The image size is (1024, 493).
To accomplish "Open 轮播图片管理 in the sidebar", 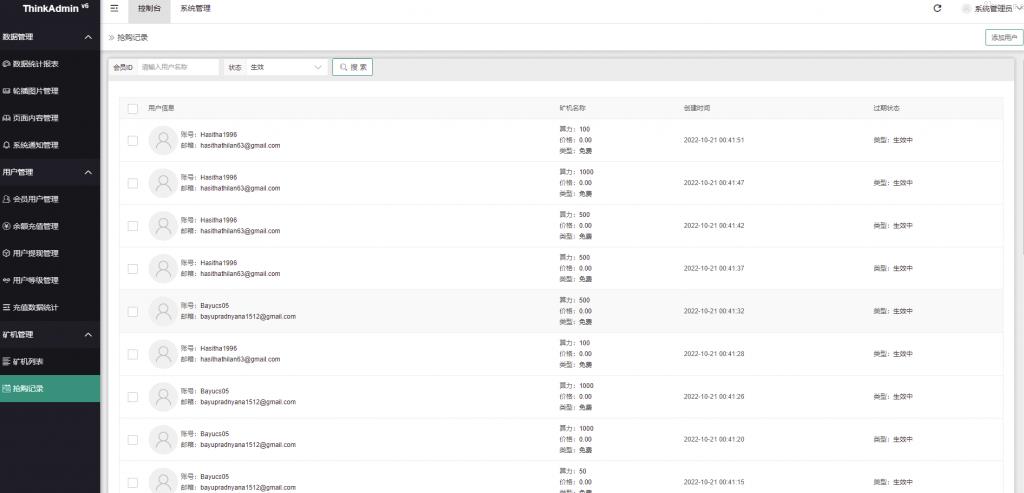I will pos(36,91).
